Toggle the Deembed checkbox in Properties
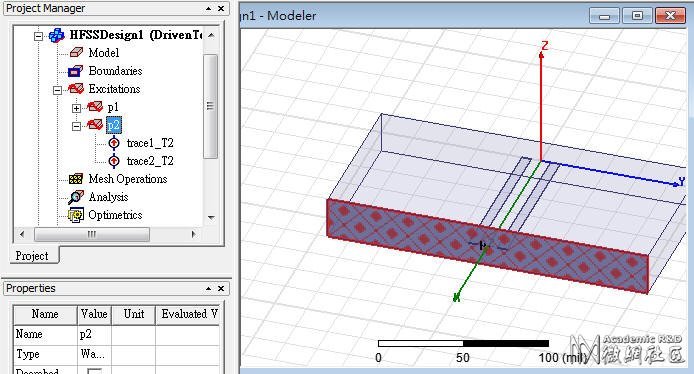The image size is (694, 374). pyautogui.click(x=94, y=371)
